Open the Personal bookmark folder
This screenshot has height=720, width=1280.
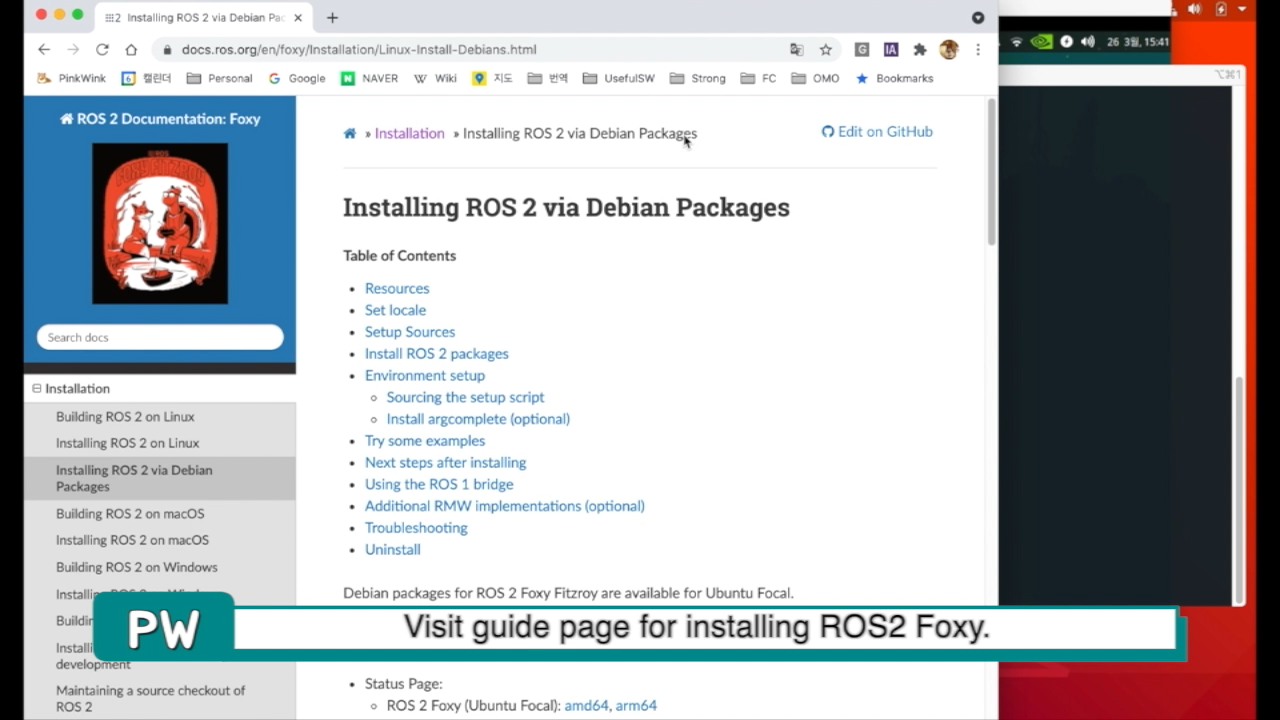click(x=219, y=78)
